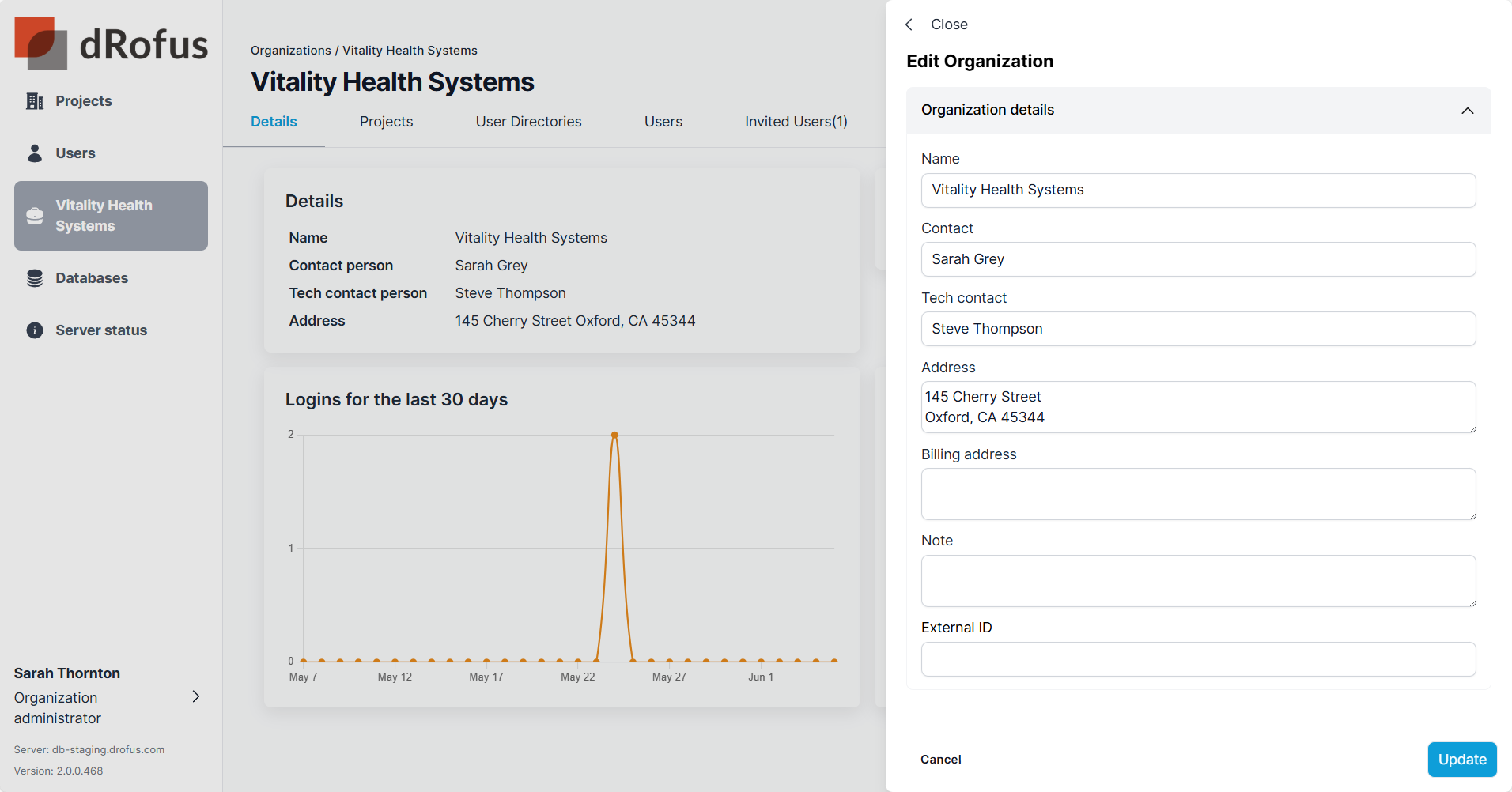The width and height of the screenshot is (1512, 792).
Task: Expand the Sarah Thornton user menu arrow
Action: pos(196,696)
